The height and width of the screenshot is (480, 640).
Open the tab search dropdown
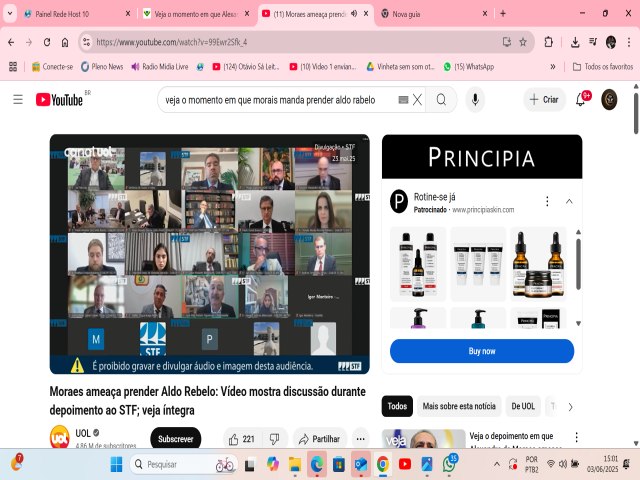pos(10,13)
